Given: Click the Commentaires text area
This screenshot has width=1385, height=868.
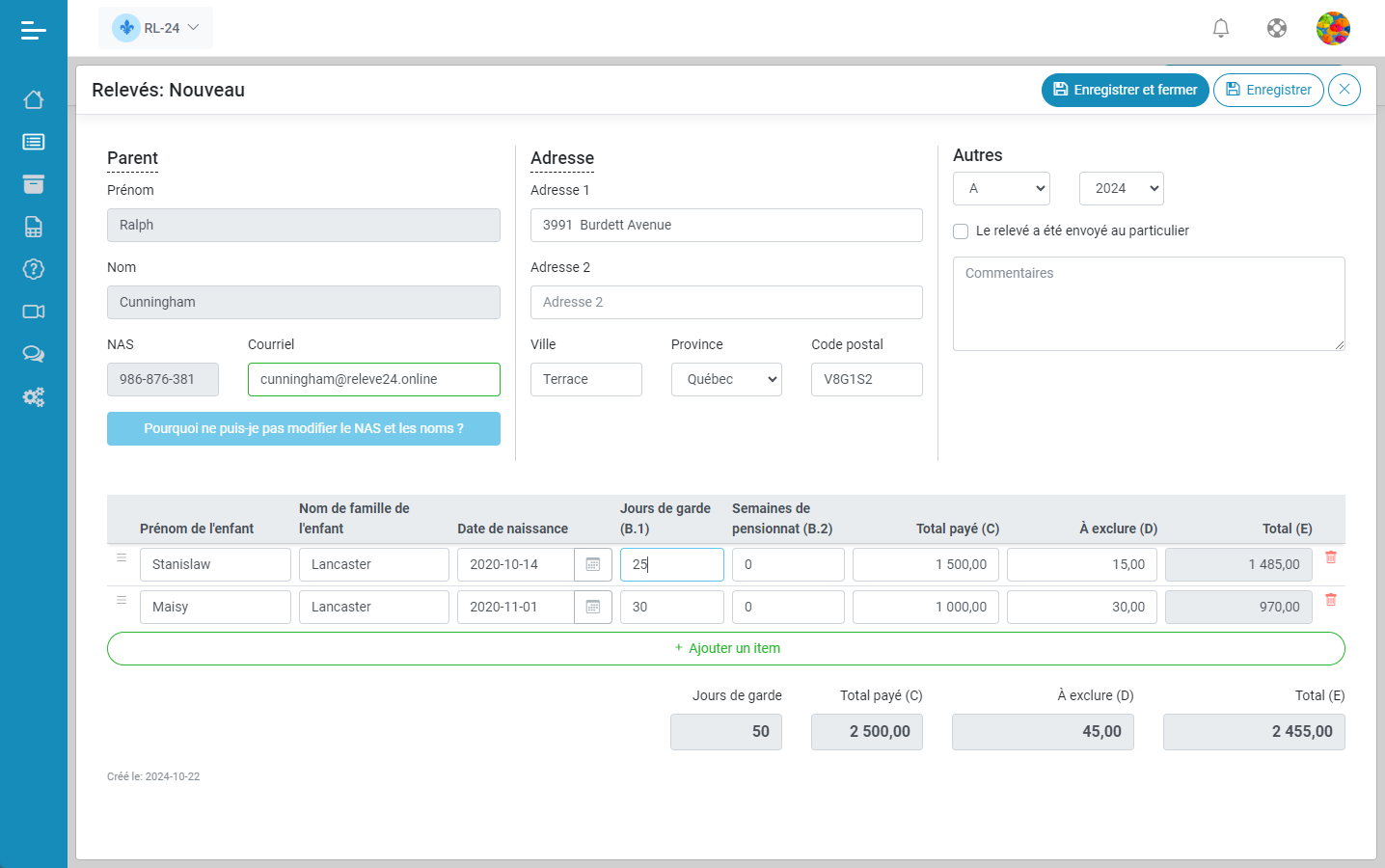Looking at the screenshot, I should point(1148,303).
